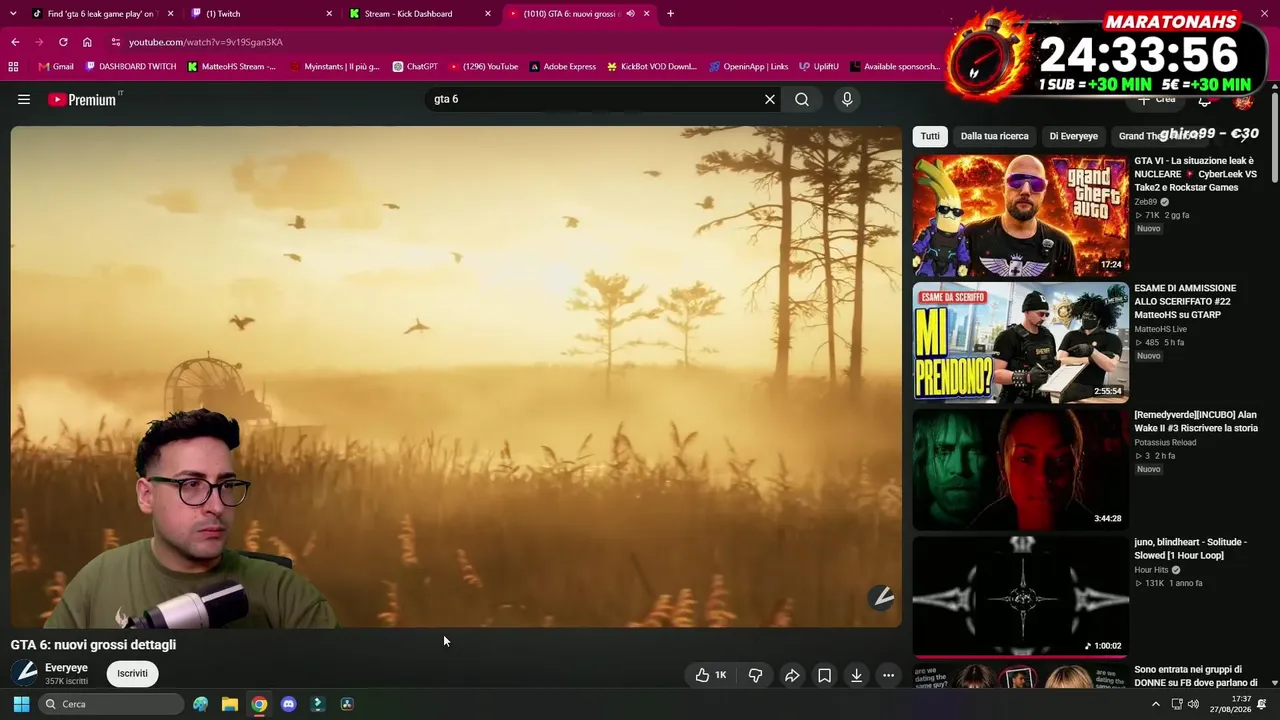Viewport: 1280px width, 720px height.
Task: Switch to the 'Stream - Kick Dashboard' tab
Action: click(417, 14)
